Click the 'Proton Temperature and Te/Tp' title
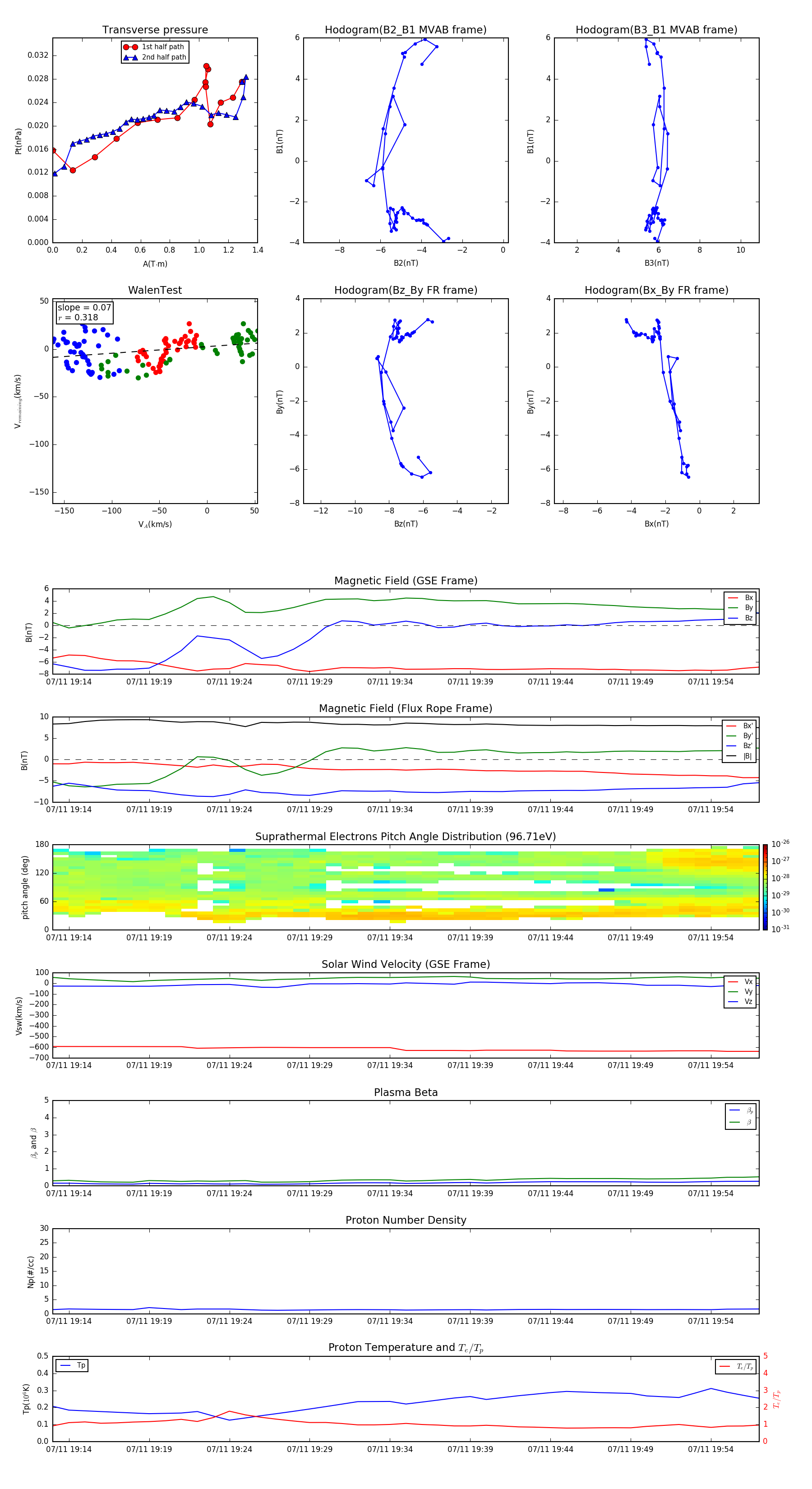The height and width of the screenshot is (1489, 812). (x=406, y=1347)
